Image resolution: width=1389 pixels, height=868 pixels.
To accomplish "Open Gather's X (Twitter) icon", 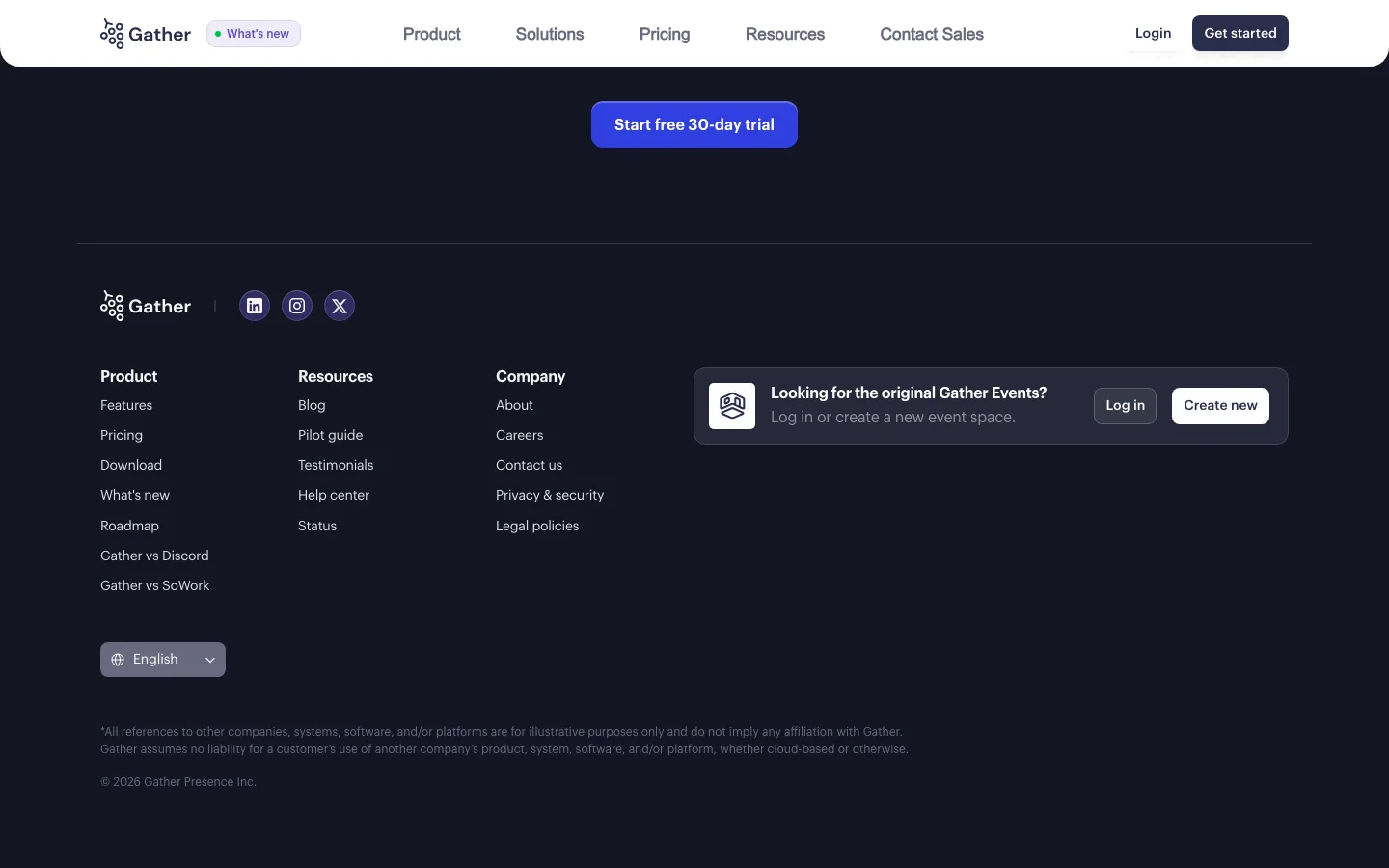I will tap(340, 306).
